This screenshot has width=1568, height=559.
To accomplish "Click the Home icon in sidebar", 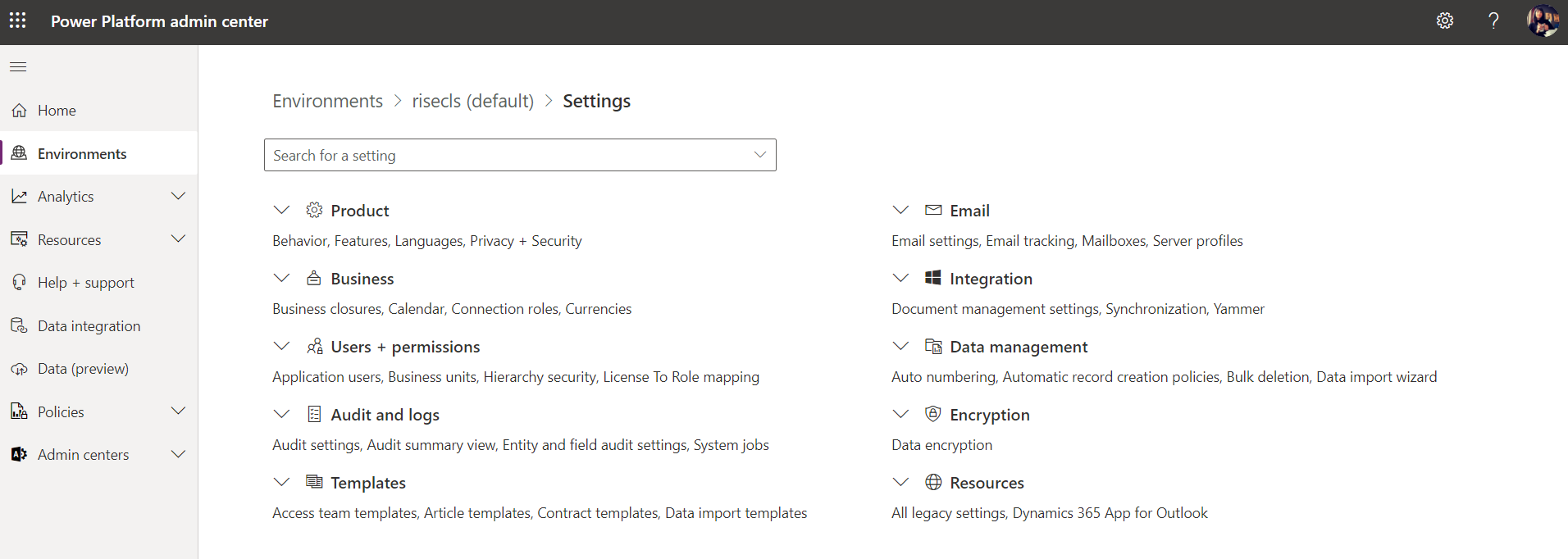I will [x=20, y=111].
